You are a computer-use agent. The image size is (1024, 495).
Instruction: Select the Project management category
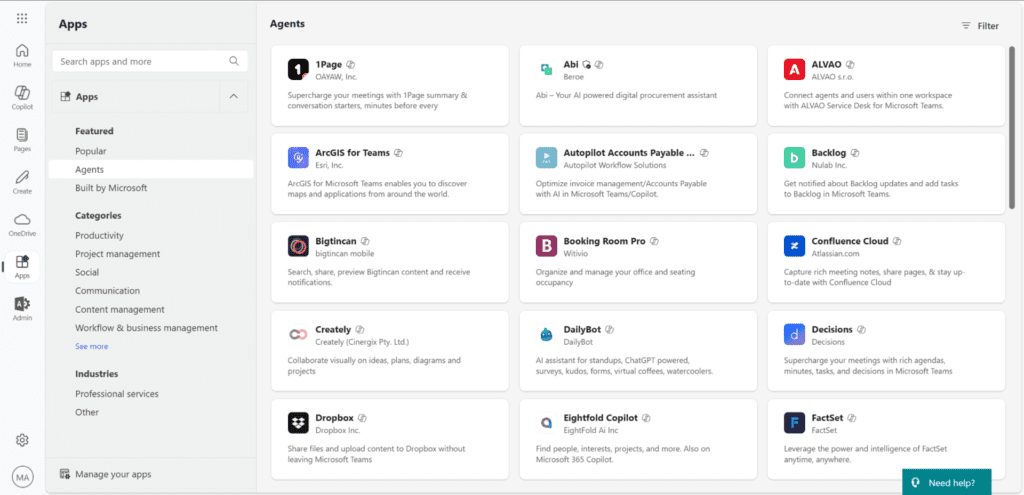118,253
